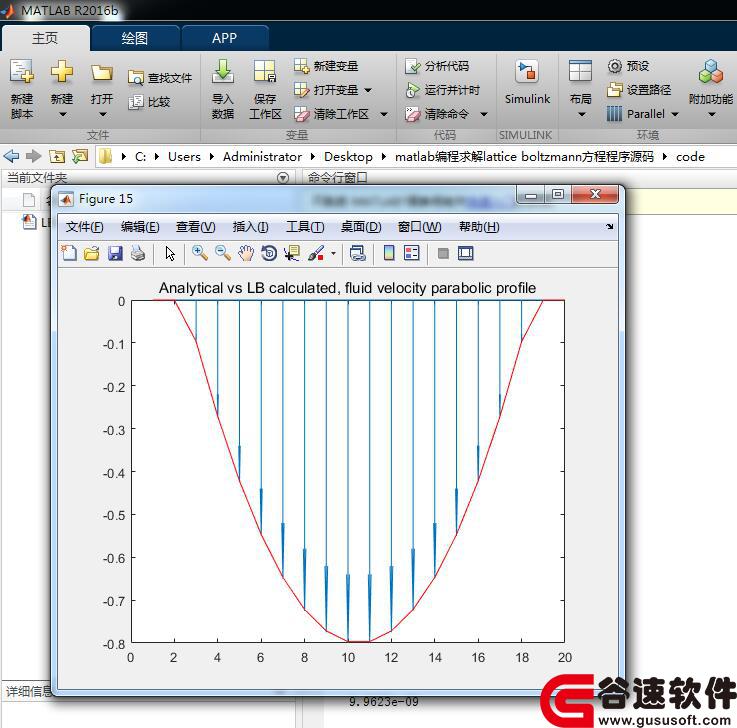Click Run and Time (运行并计时)
The width and height of the screenshot is (737, 728).
tap(442, 90)
